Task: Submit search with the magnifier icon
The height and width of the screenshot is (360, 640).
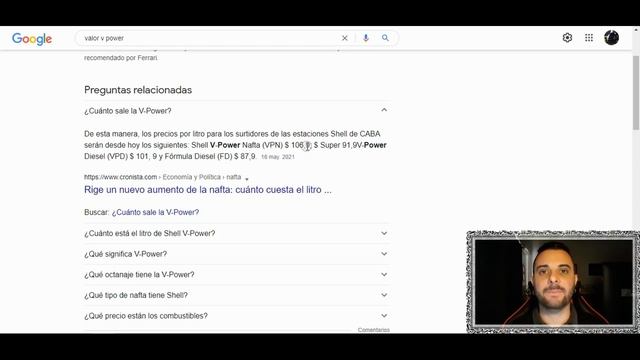Action: click(x=385, y=38)
